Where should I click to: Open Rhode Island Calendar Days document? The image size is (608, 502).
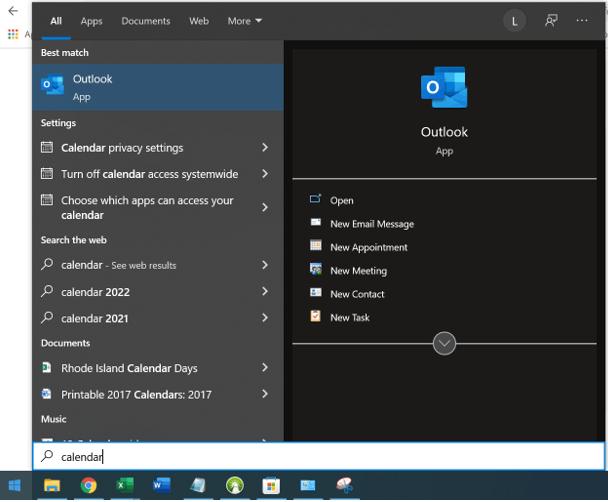158,368
